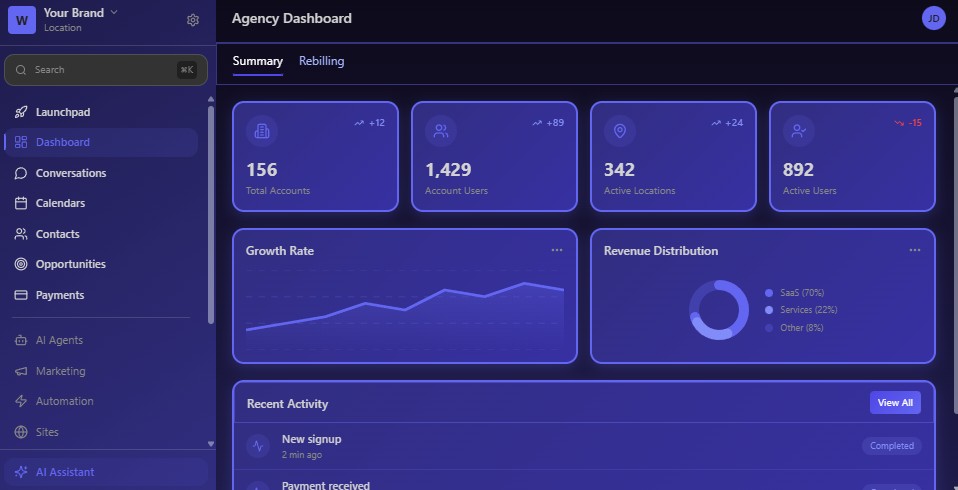The image size is (958, 490).
Task: Click the Total Accounts building icon
Action: point(261,131)
